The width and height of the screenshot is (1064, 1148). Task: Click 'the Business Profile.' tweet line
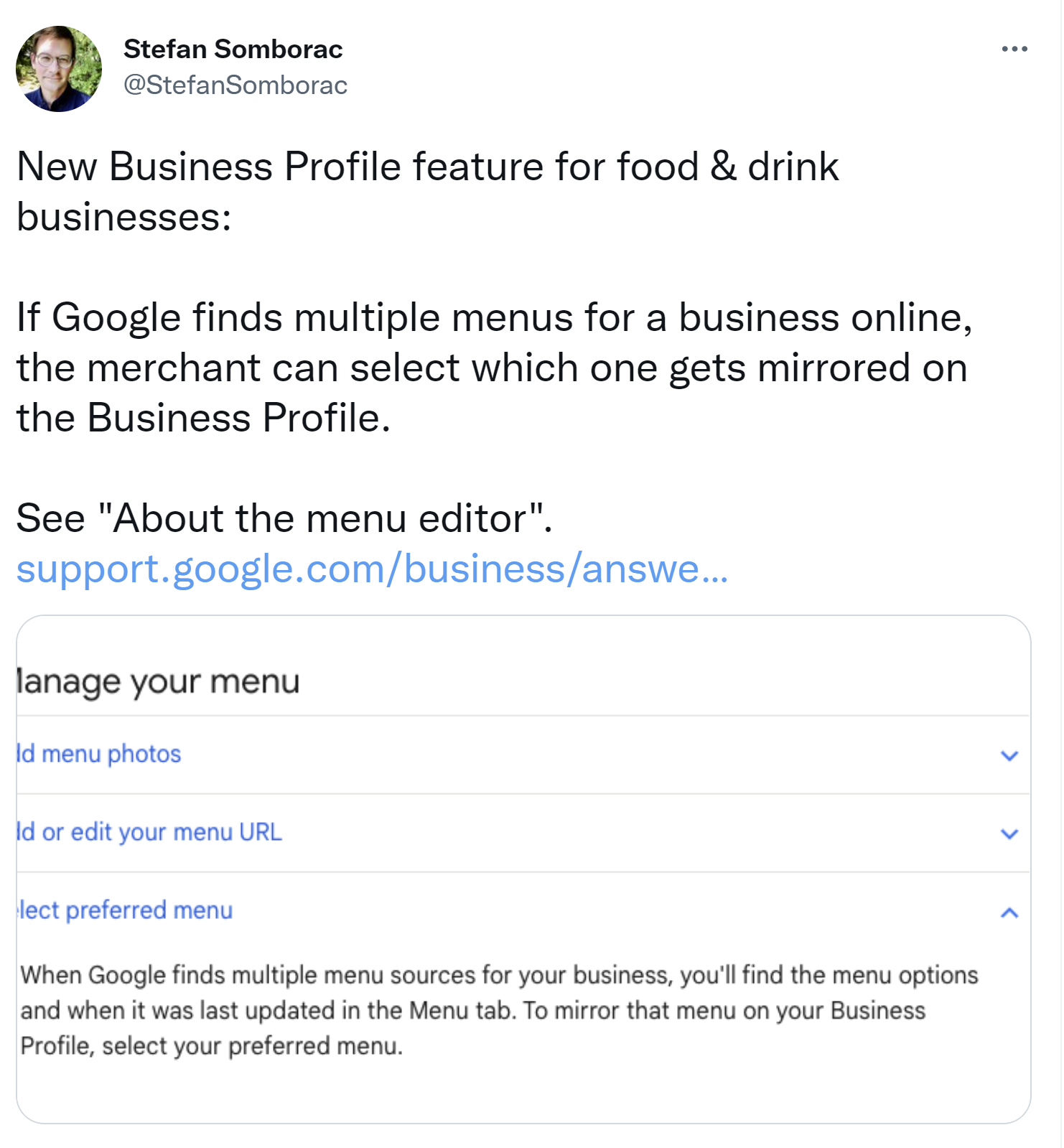(203, 418)
